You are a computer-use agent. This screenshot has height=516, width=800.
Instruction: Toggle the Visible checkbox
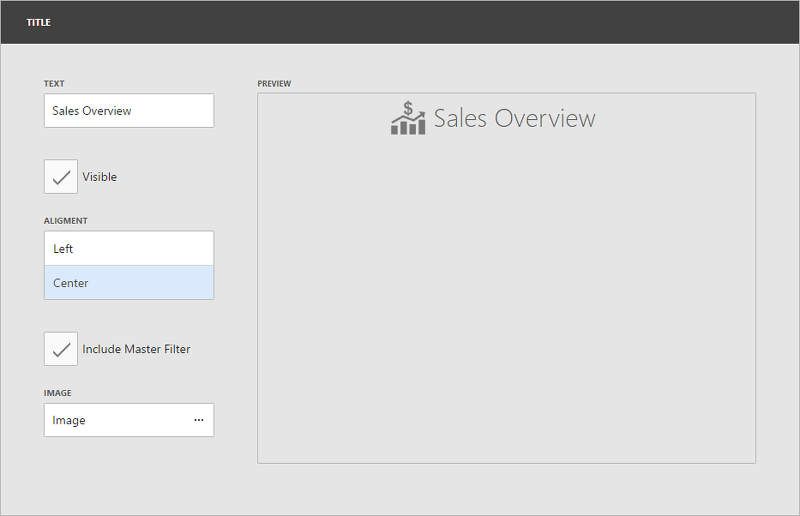coord(61,177)
